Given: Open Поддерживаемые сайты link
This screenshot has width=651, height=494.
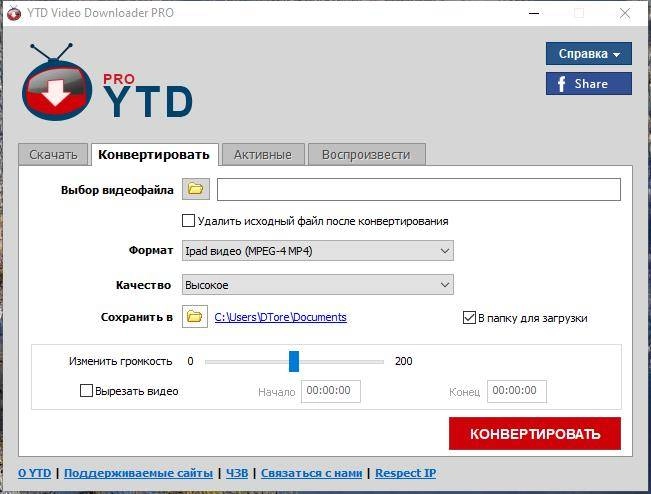Looking at the screenshot, I should (x=138, y=473).
